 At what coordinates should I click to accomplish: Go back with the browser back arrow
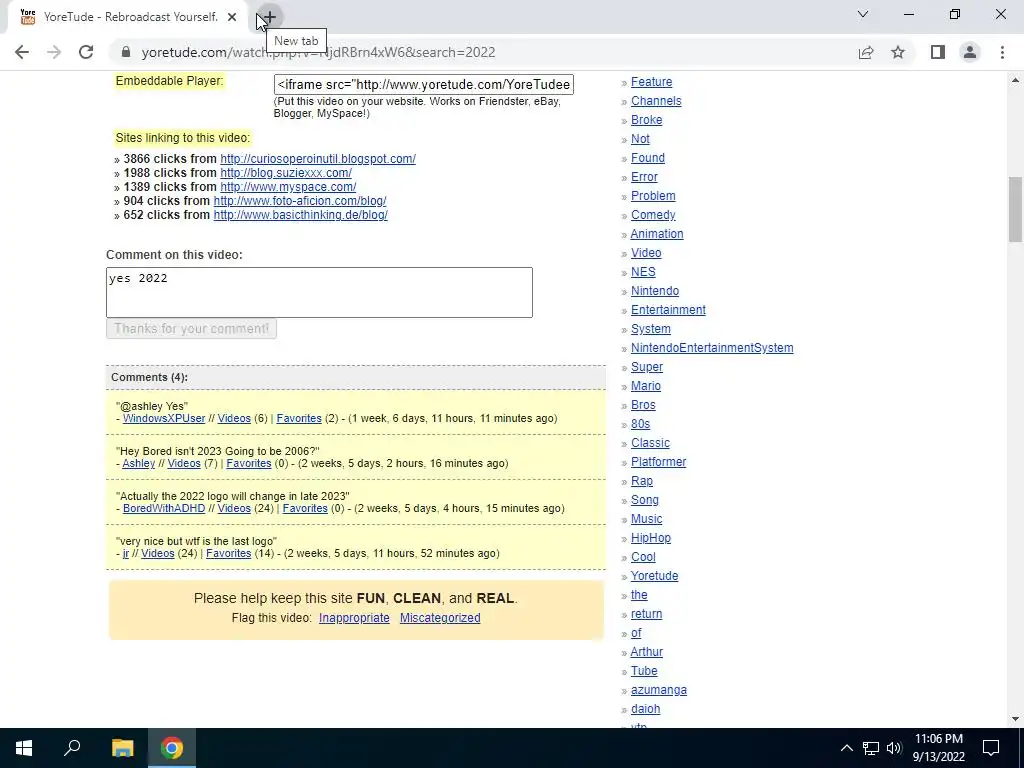click(x=22, y=52)
